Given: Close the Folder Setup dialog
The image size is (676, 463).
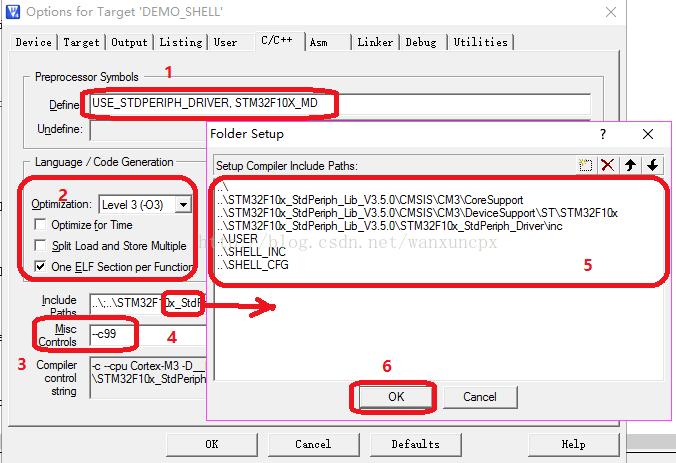Looking at the screenshot, I should [648, 134].
